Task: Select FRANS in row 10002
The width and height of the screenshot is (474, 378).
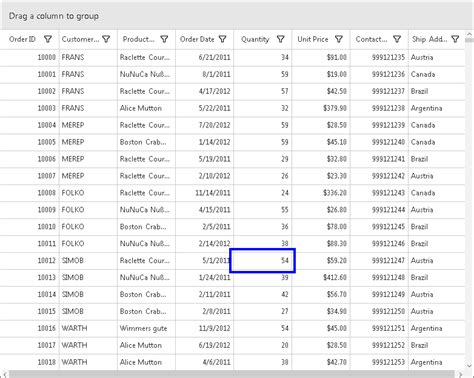Action: 88,91
